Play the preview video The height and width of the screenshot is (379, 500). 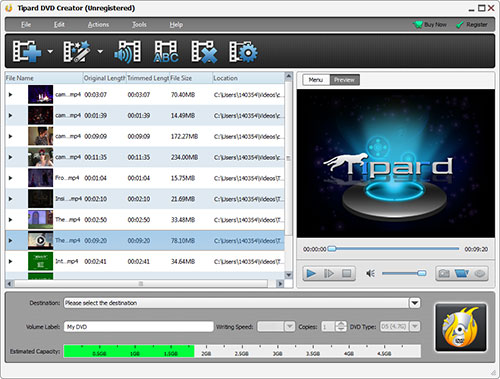click(311, 274)
